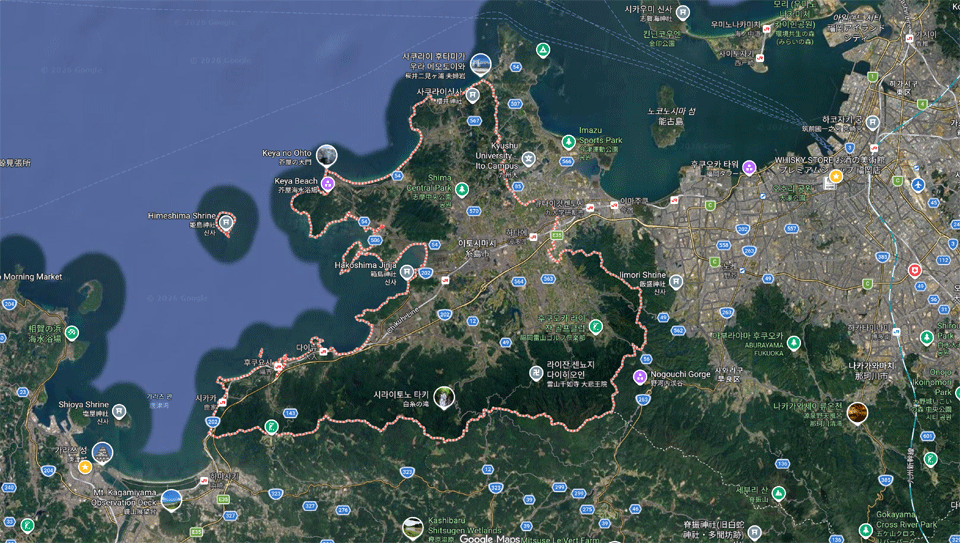Select the route 601 road shield

[928, 436]
